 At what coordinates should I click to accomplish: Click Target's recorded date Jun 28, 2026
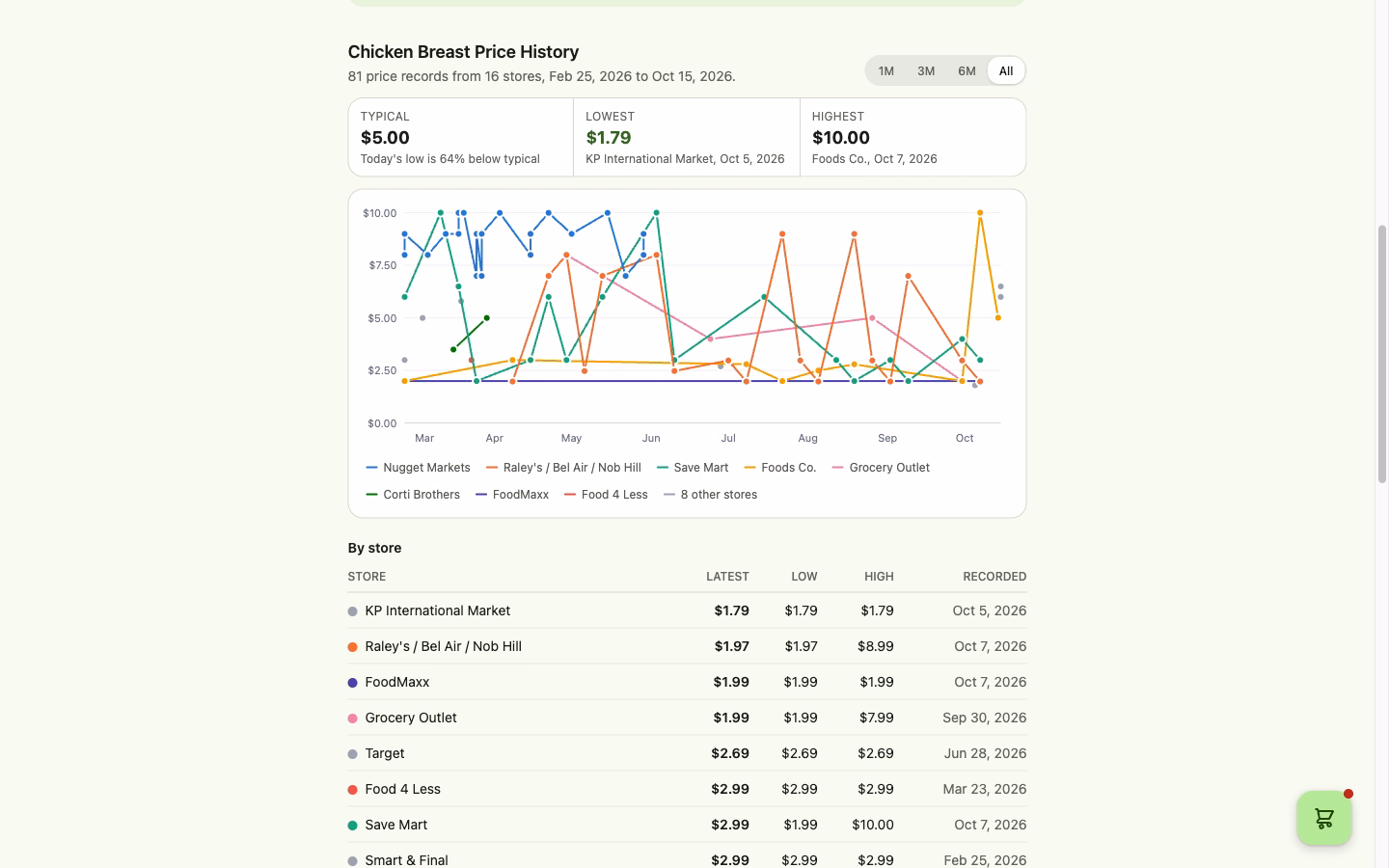(x=985, y=753)
